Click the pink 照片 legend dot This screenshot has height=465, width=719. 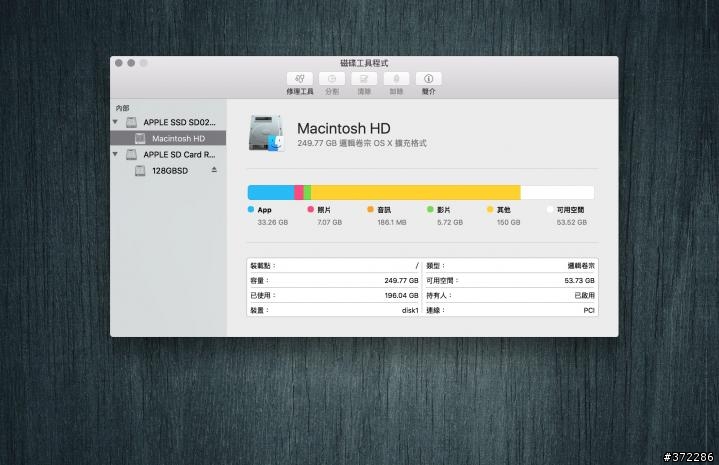pos(310,209)
